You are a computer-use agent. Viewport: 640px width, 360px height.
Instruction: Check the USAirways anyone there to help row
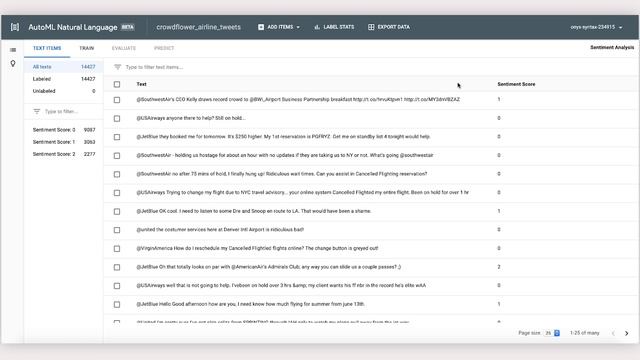pyautogui.click(x=117, y=118)
